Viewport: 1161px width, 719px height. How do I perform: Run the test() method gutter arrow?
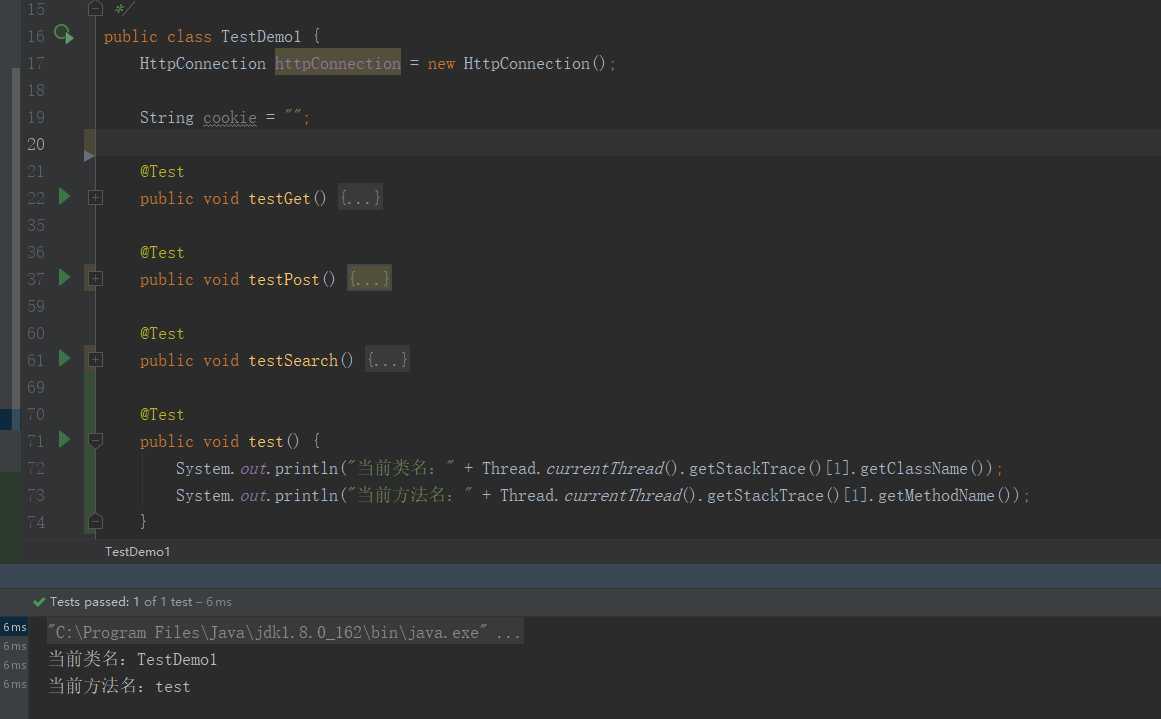click(x=64, y=440)
